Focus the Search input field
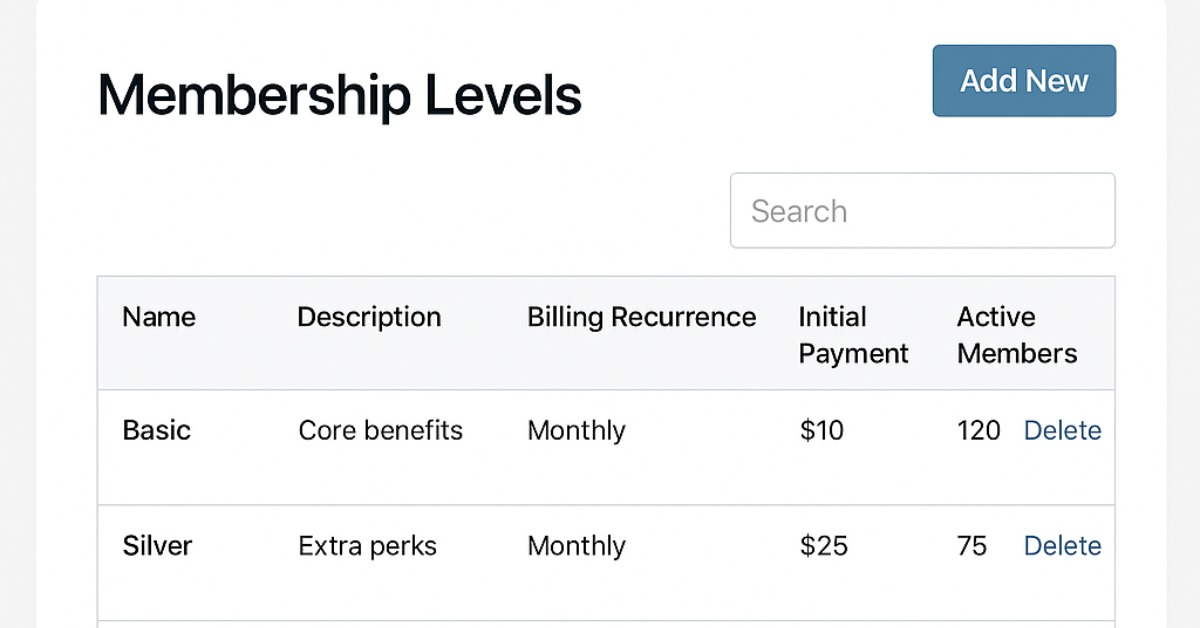This screenshot has width=1200, height=628. [922, 211]
